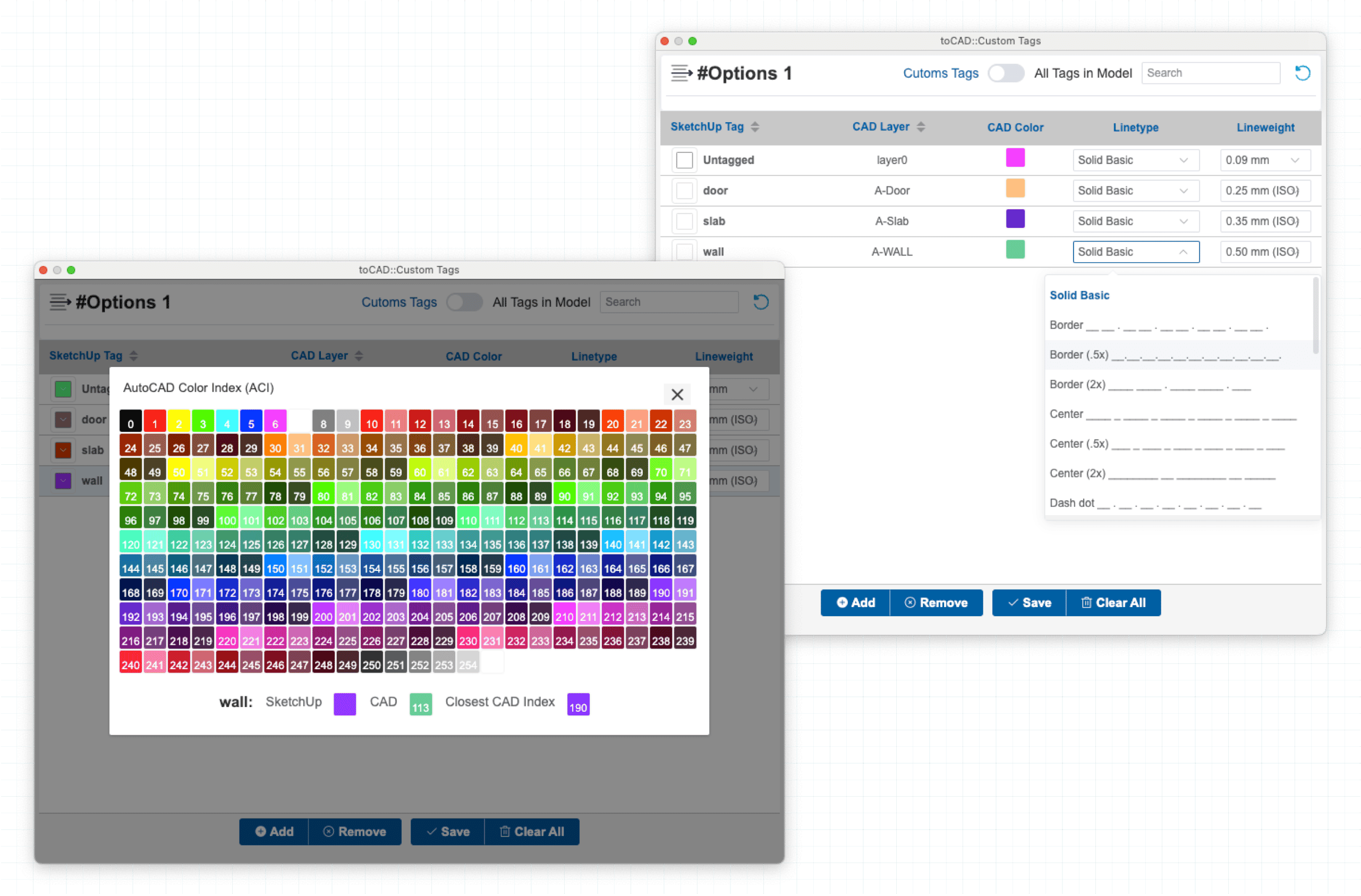Sort by SketchUp Tag arrows in right window
1361x896 pixels.
click(x=755, y=127)
